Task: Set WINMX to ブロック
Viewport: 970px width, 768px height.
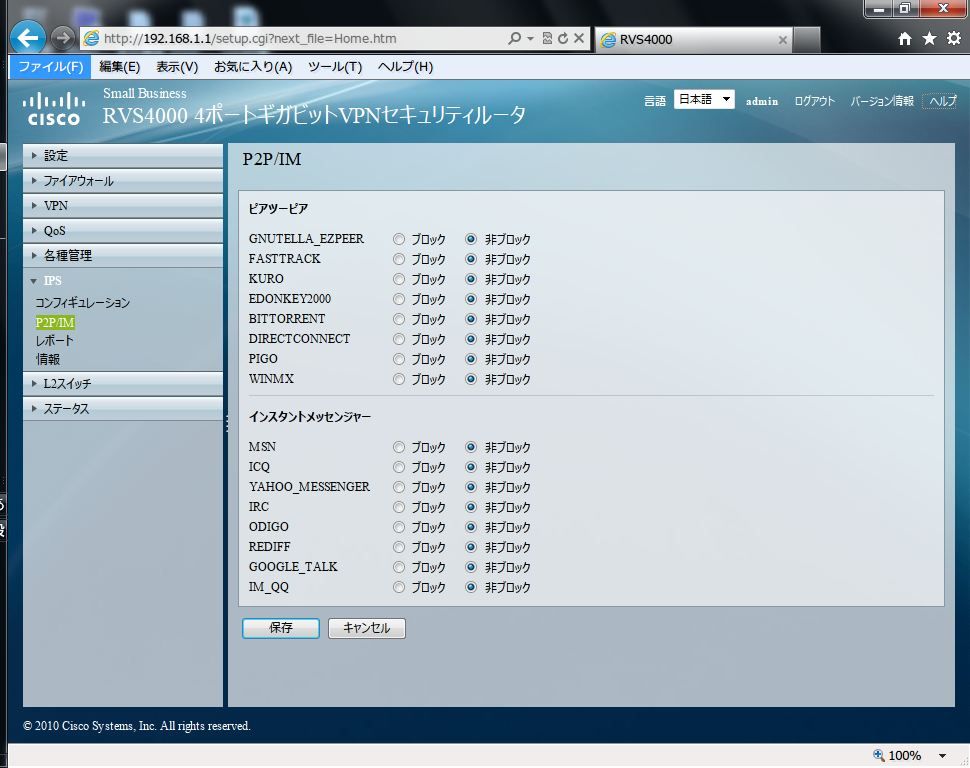Action: point(399,379)
